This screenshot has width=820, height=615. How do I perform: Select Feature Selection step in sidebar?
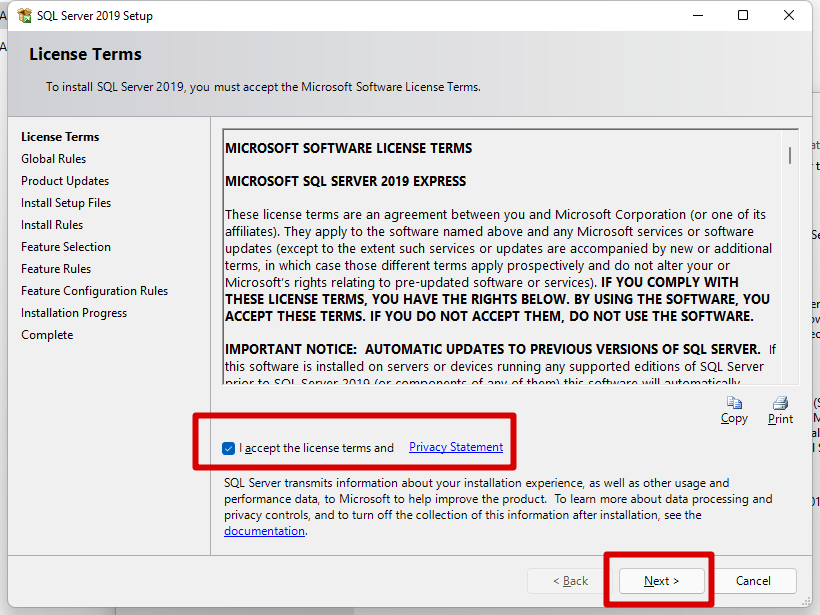66,247
